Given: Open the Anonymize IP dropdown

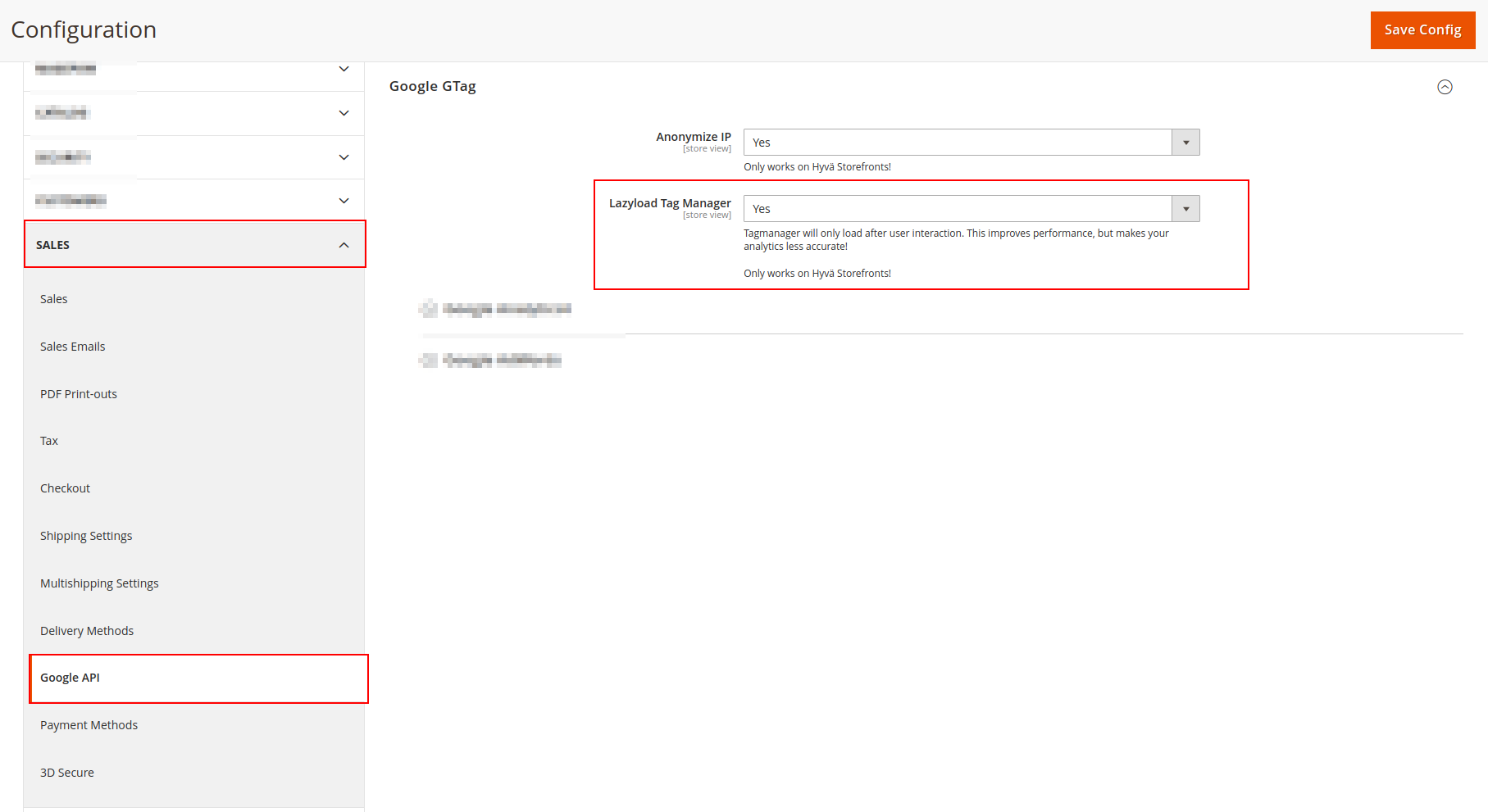Looking at the screenshot, I should [x=971, y=143].
